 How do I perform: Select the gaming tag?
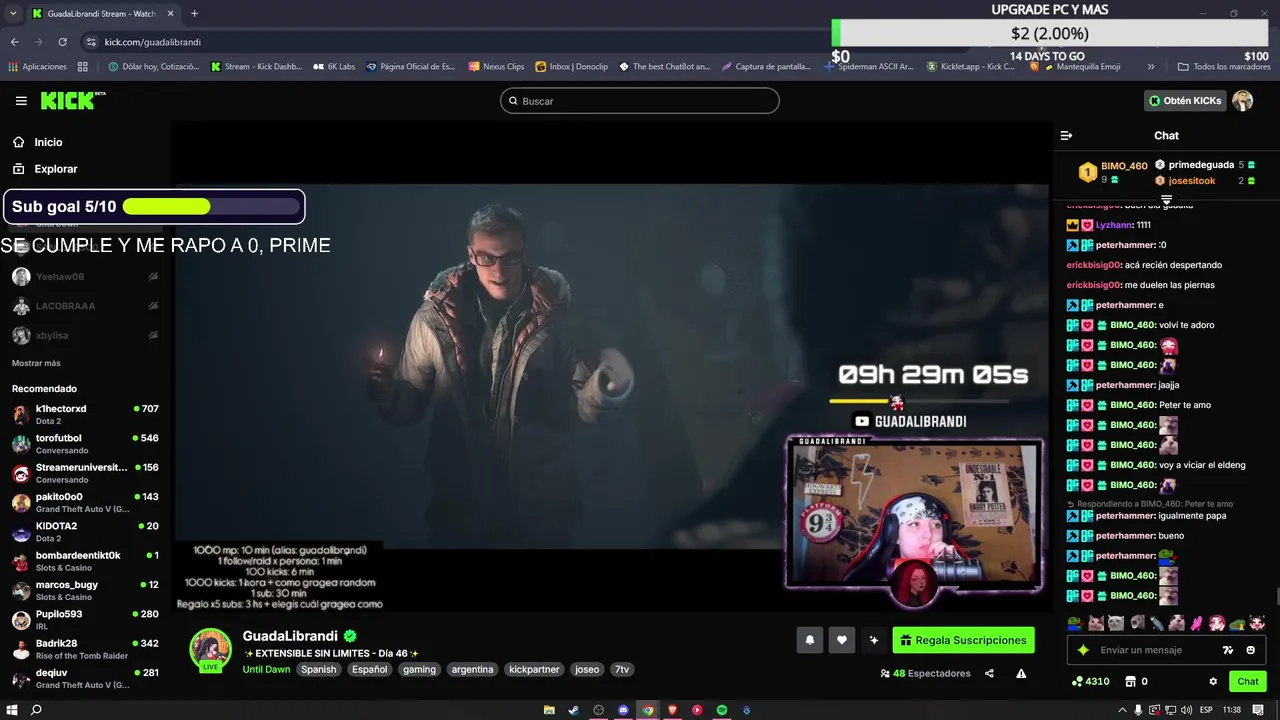(x=419, y=669)
